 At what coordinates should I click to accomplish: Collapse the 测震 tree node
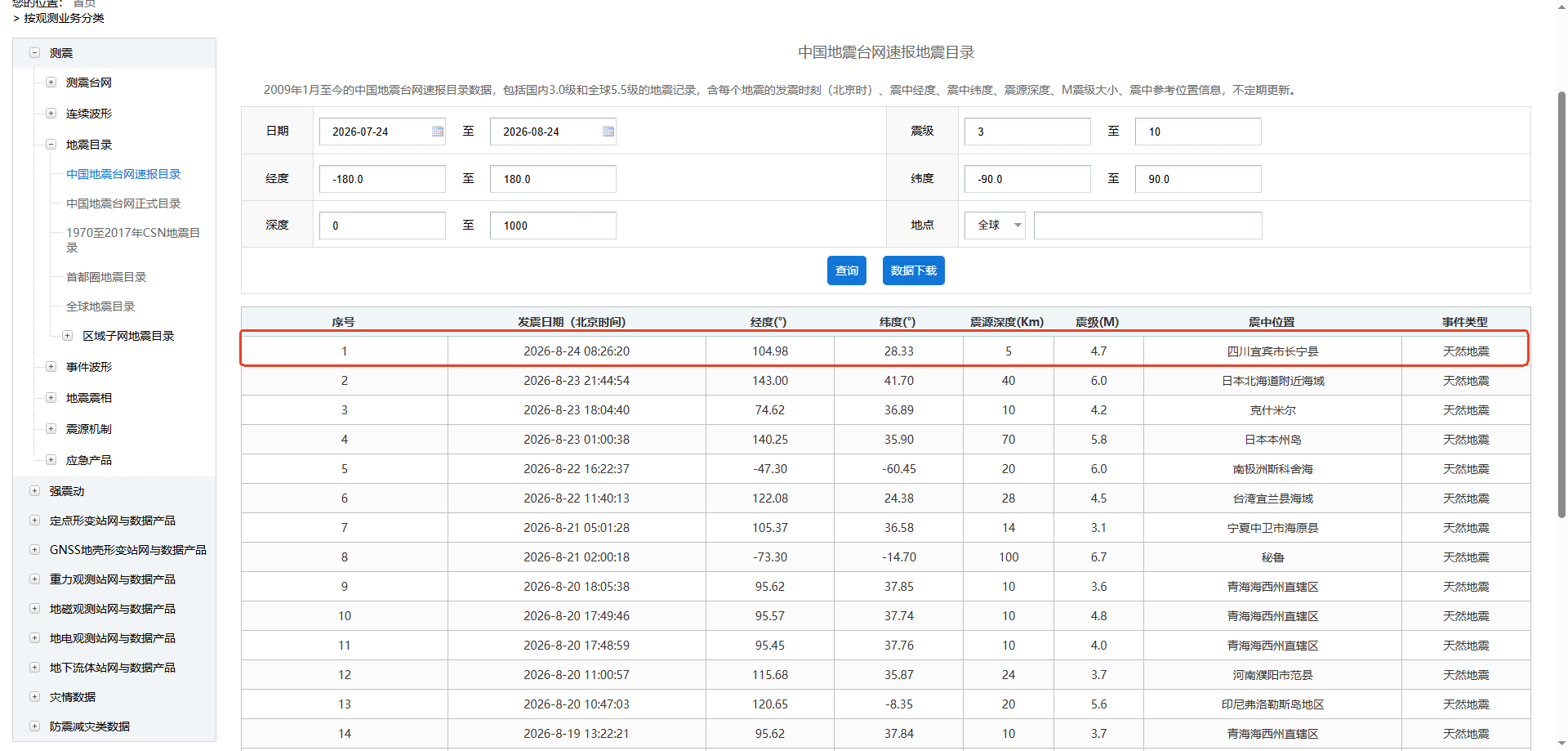click(35, 53)
